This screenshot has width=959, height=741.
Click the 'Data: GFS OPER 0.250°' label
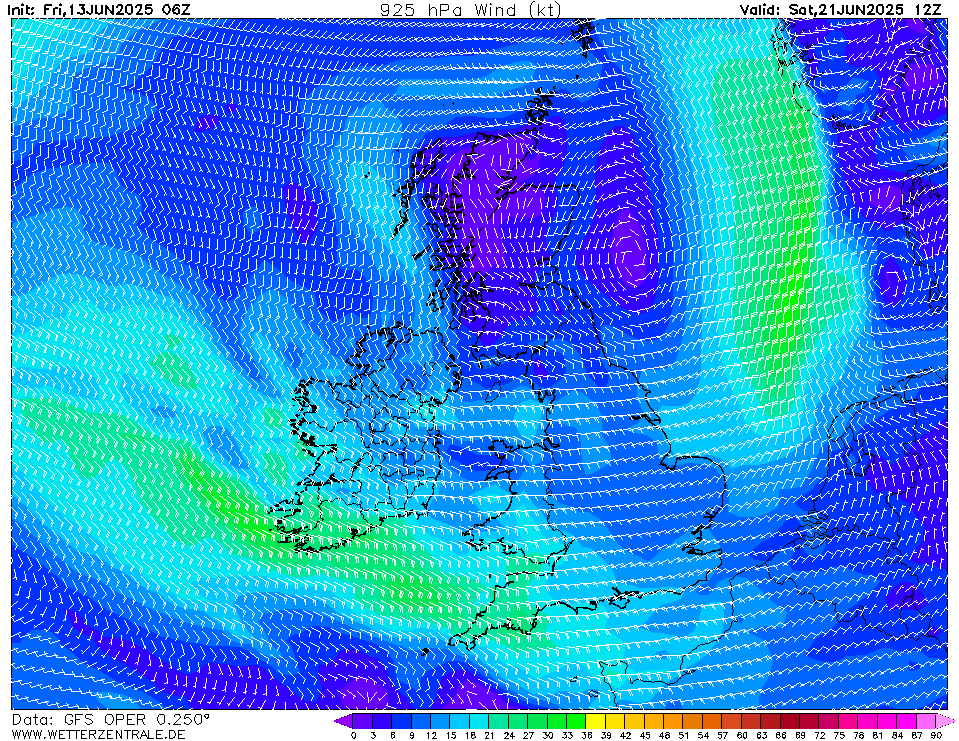pos(111,720)
